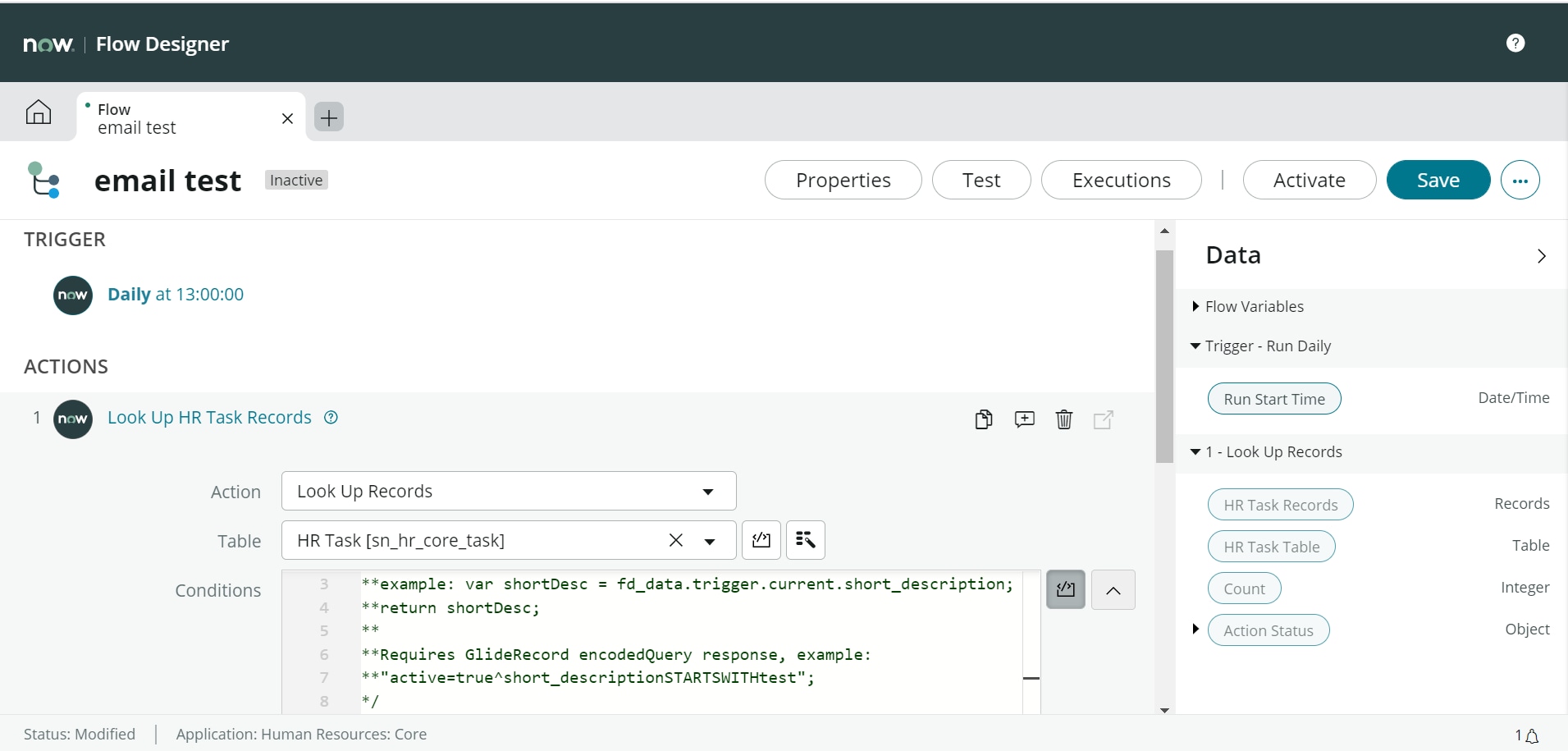Screen dimensions: 1568x751
Task: Select the HR Task Table data pill
Action: click(1271, 547)
